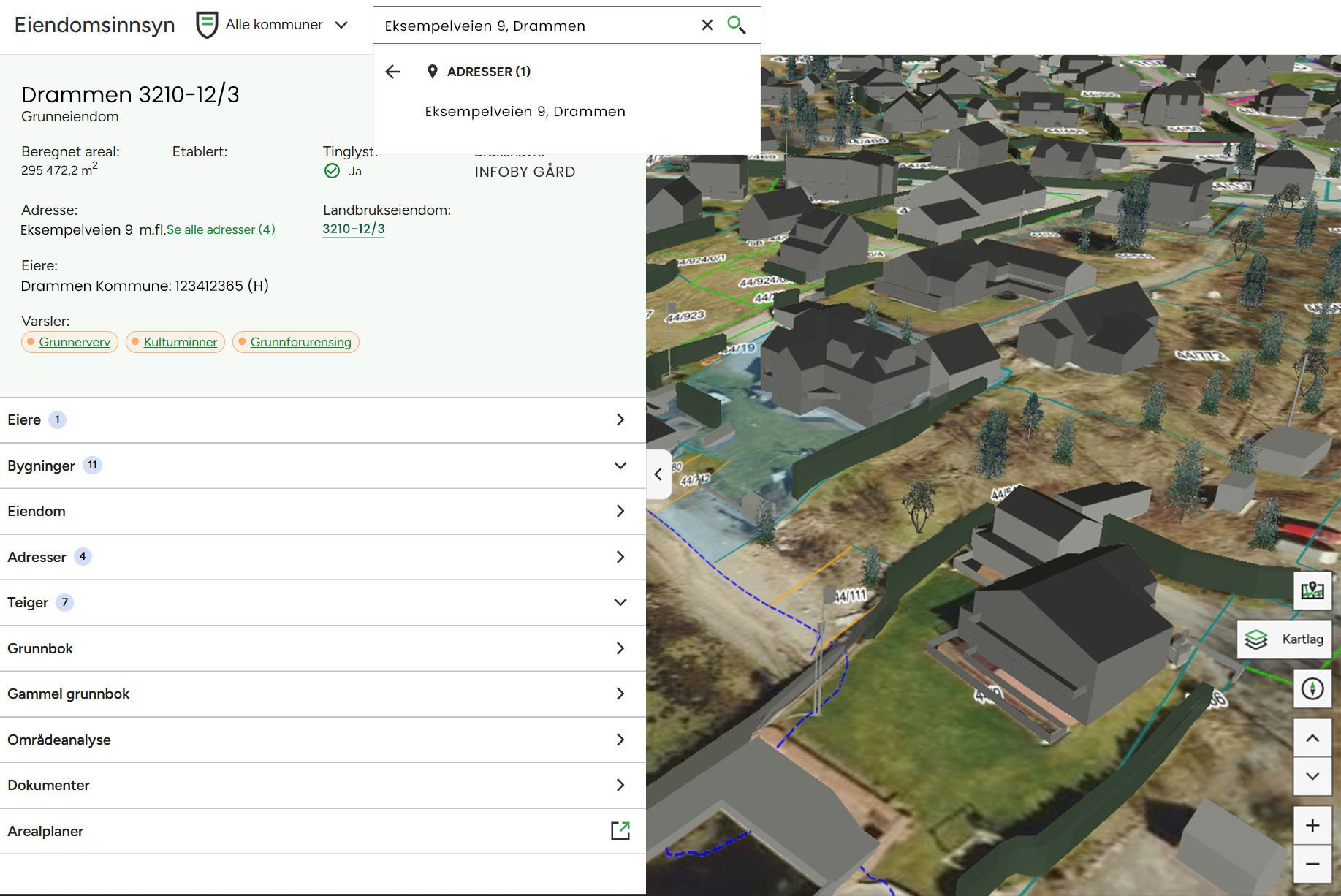
Task: Open the Alle kommuner dropdown
Action: click(x=286, y=25)
